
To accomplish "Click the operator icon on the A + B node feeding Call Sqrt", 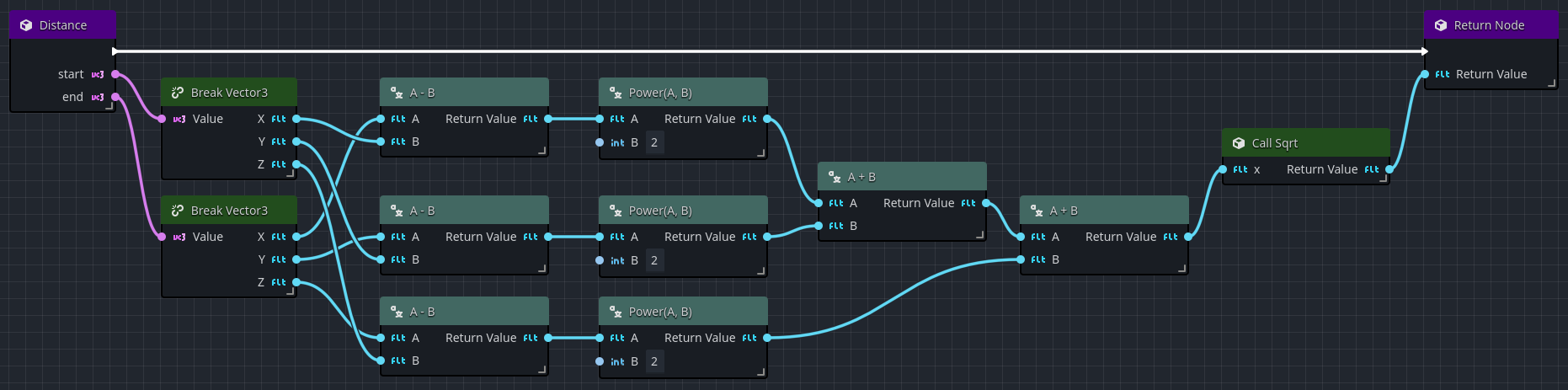I will 1037,211.
